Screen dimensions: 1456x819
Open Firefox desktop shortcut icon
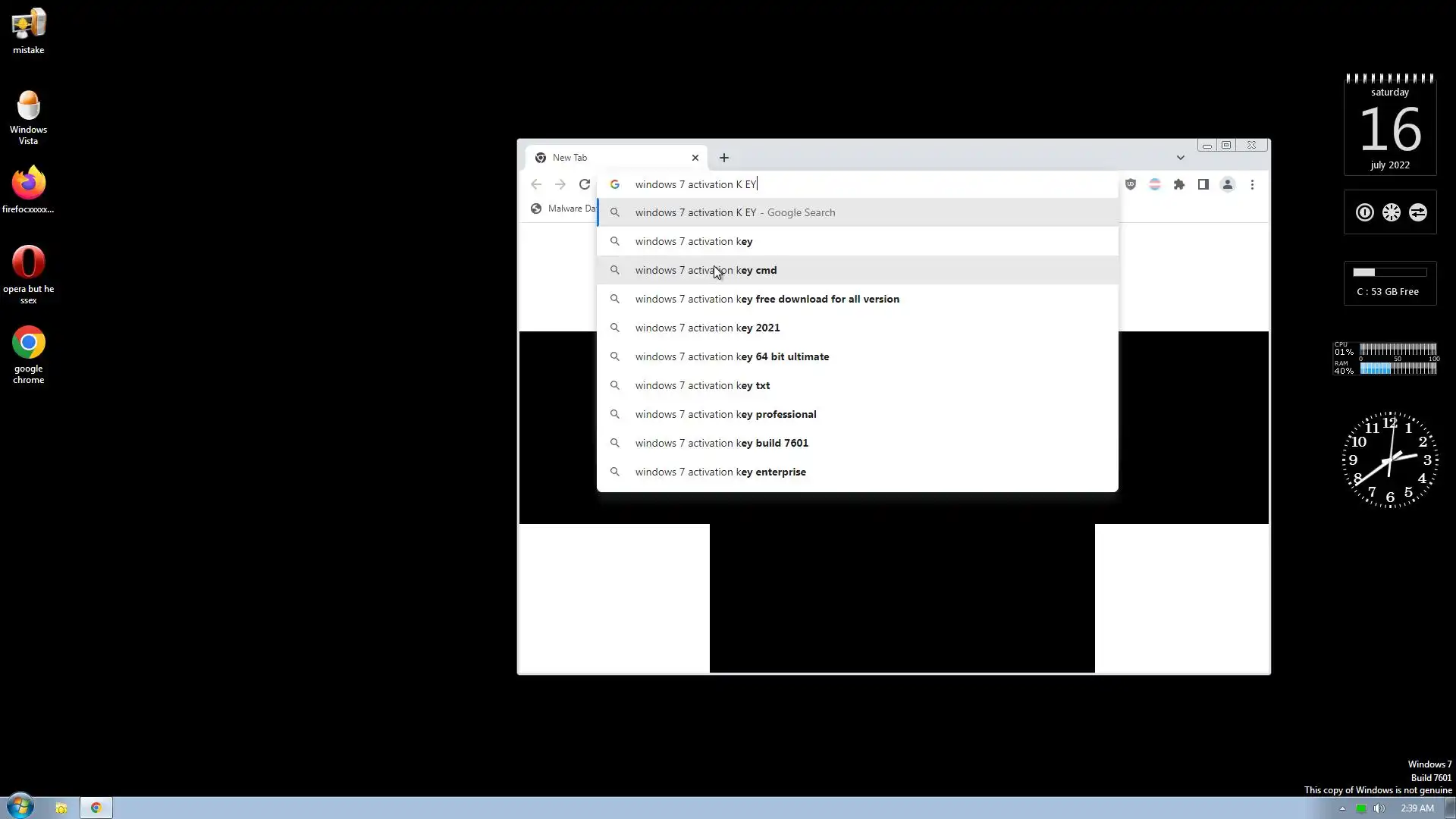click(29, 184)
